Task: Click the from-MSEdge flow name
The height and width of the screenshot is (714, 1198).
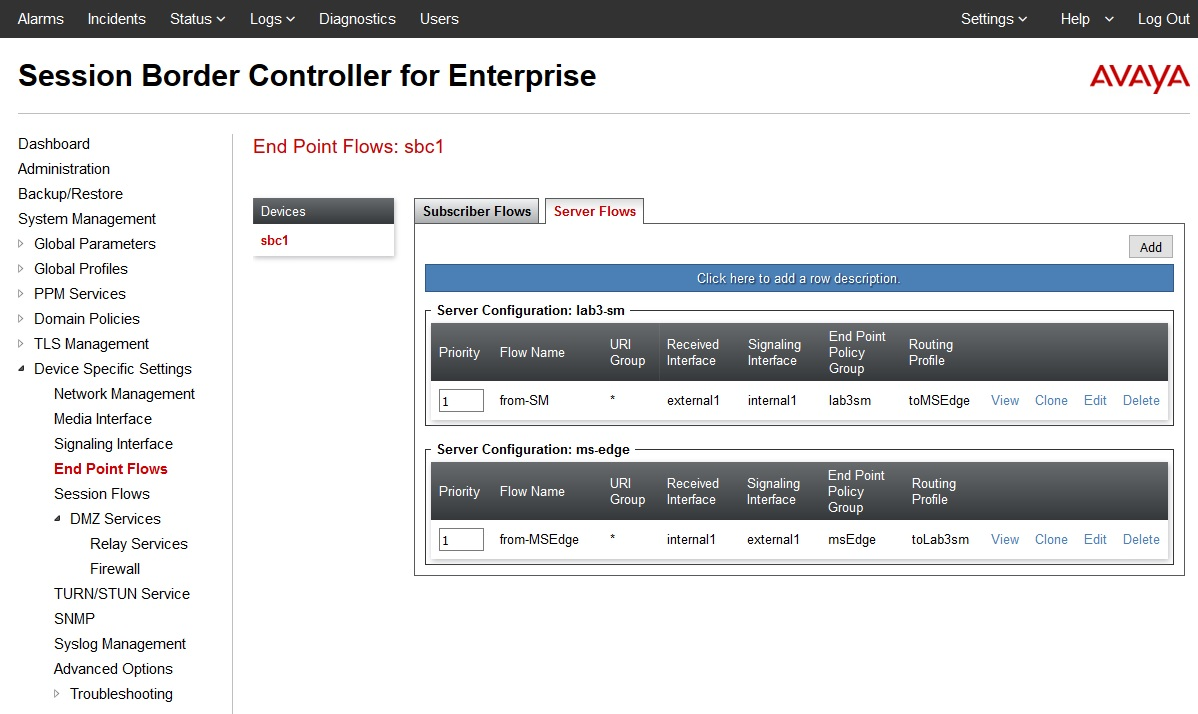Action: 539,539
